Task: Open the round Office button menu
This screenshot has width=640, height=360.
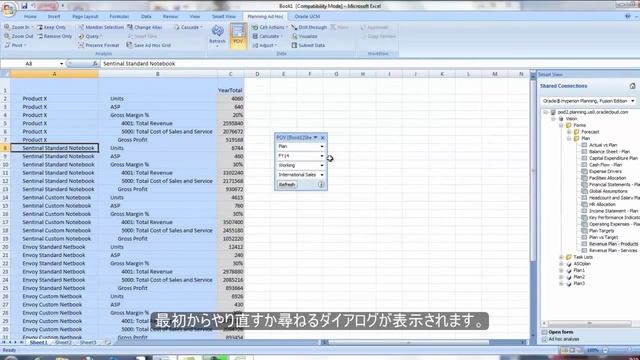Action: click(x=8, y=9)
